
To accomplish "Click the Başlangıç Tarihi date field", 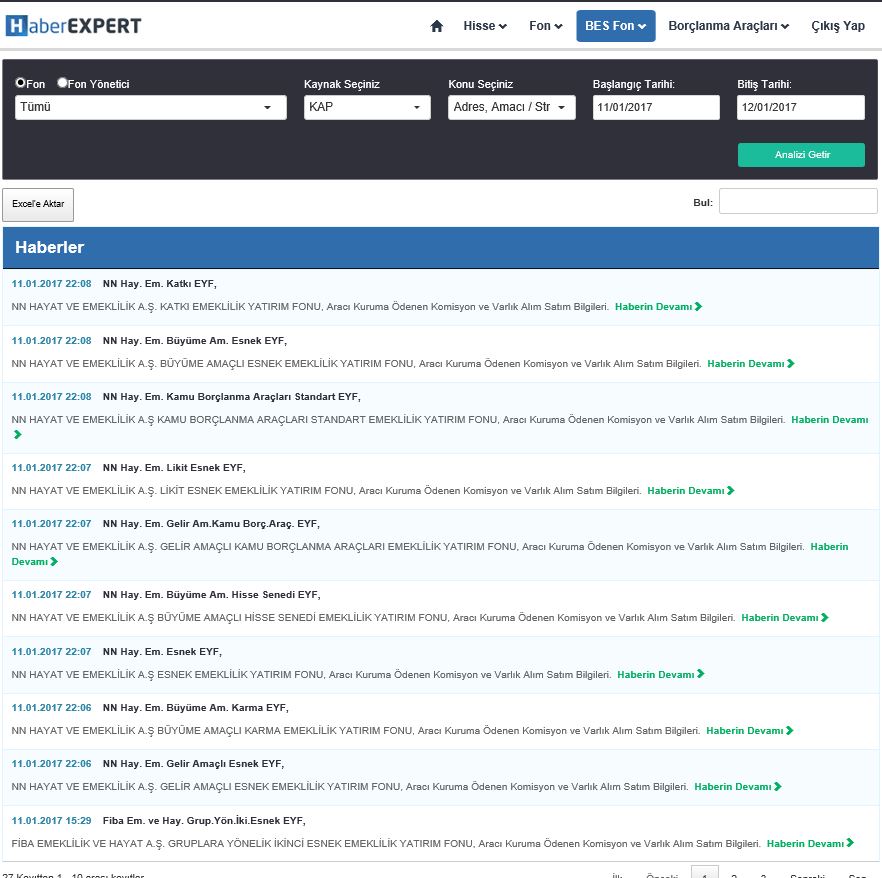I will point(656,107).
